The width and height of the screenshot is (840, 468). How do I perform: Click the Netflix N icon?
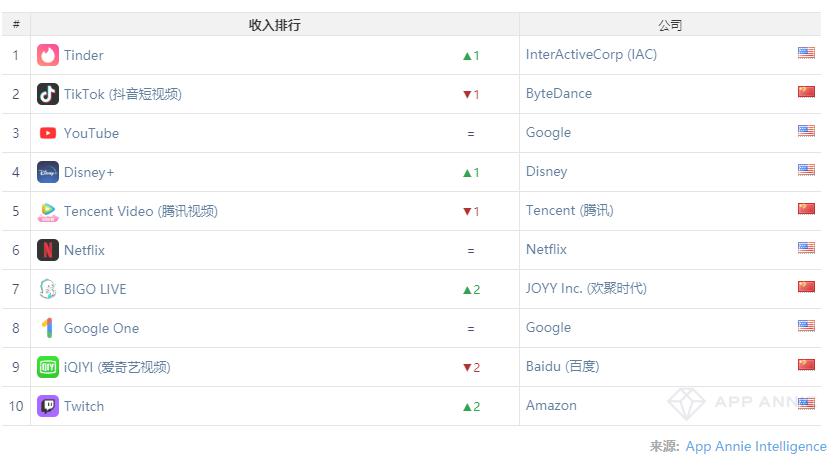coord(48,250)
